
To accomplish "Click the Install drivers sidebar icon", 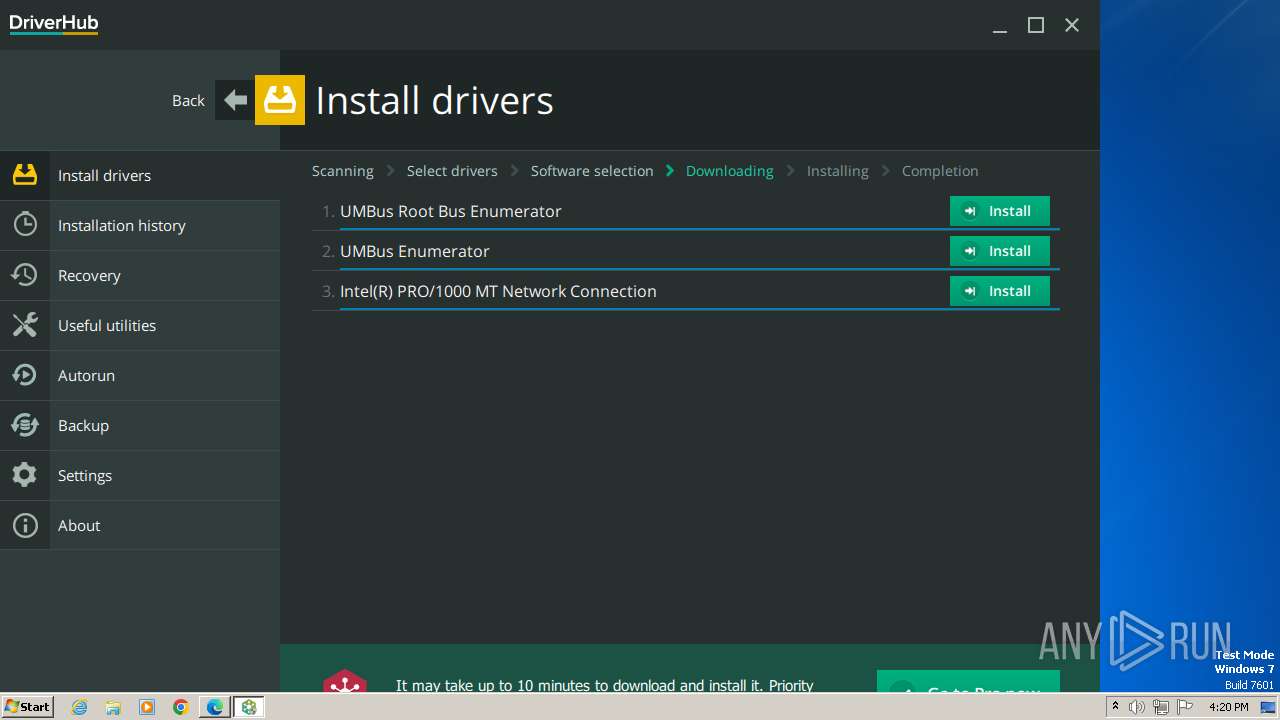I will tap(25, 175).
